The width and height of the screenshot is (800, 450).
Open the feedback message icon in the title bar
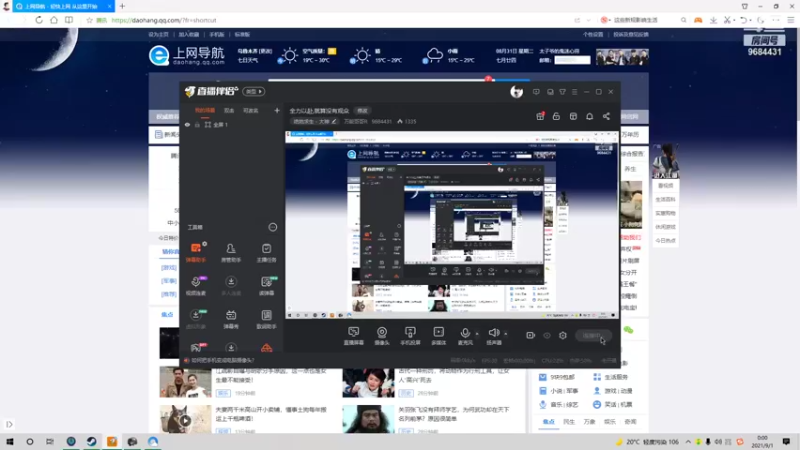coord(536,92)
